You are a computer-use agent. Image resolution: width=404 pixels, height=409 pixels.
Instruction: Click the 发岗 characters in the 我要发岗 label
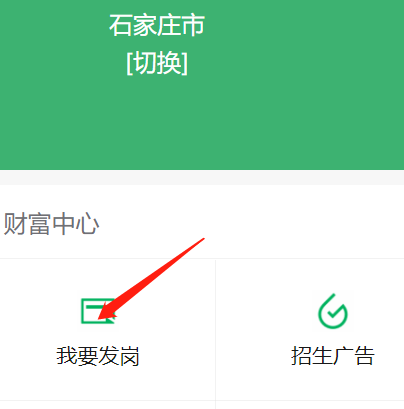[x=119, y=356]
